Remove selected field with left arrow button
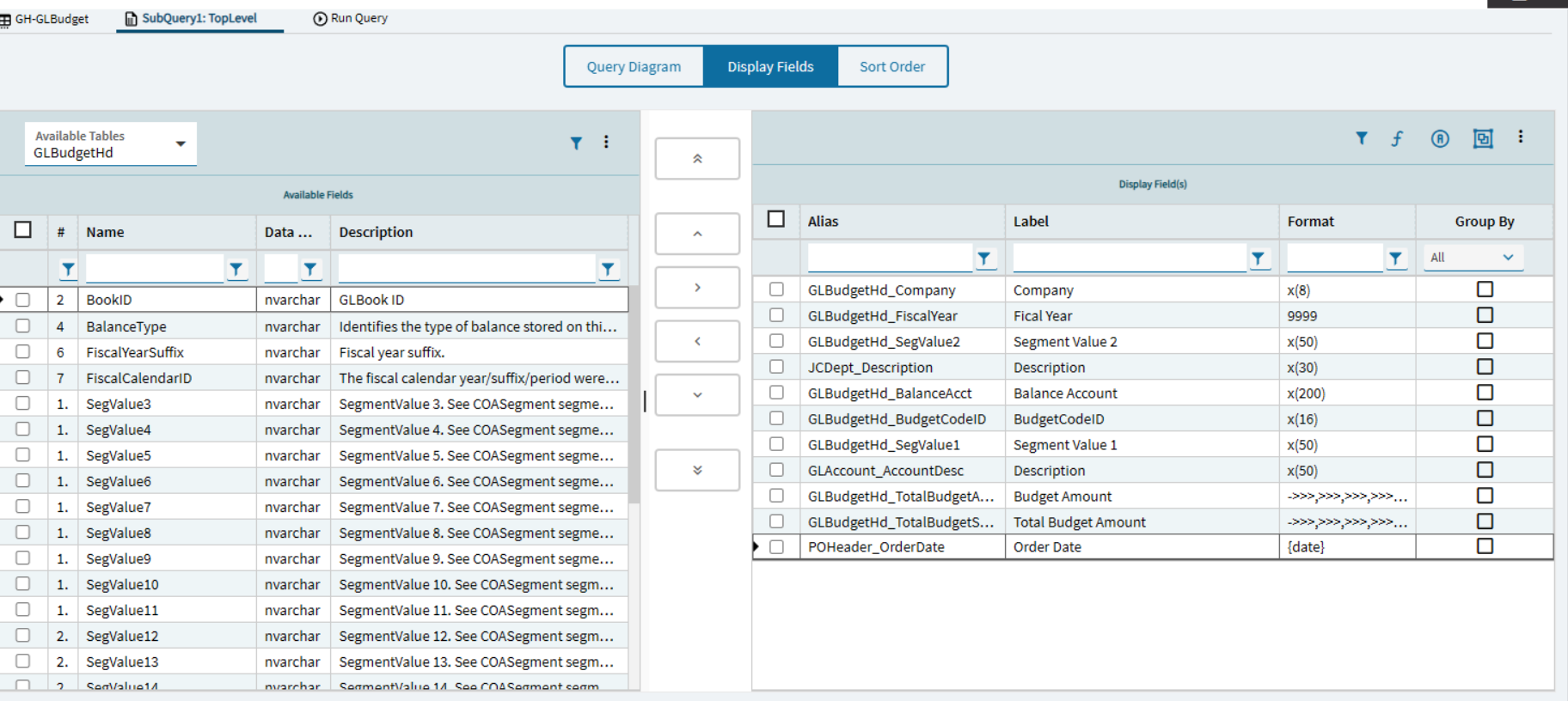The image size is (1568, 701). (x=697, y=341)
